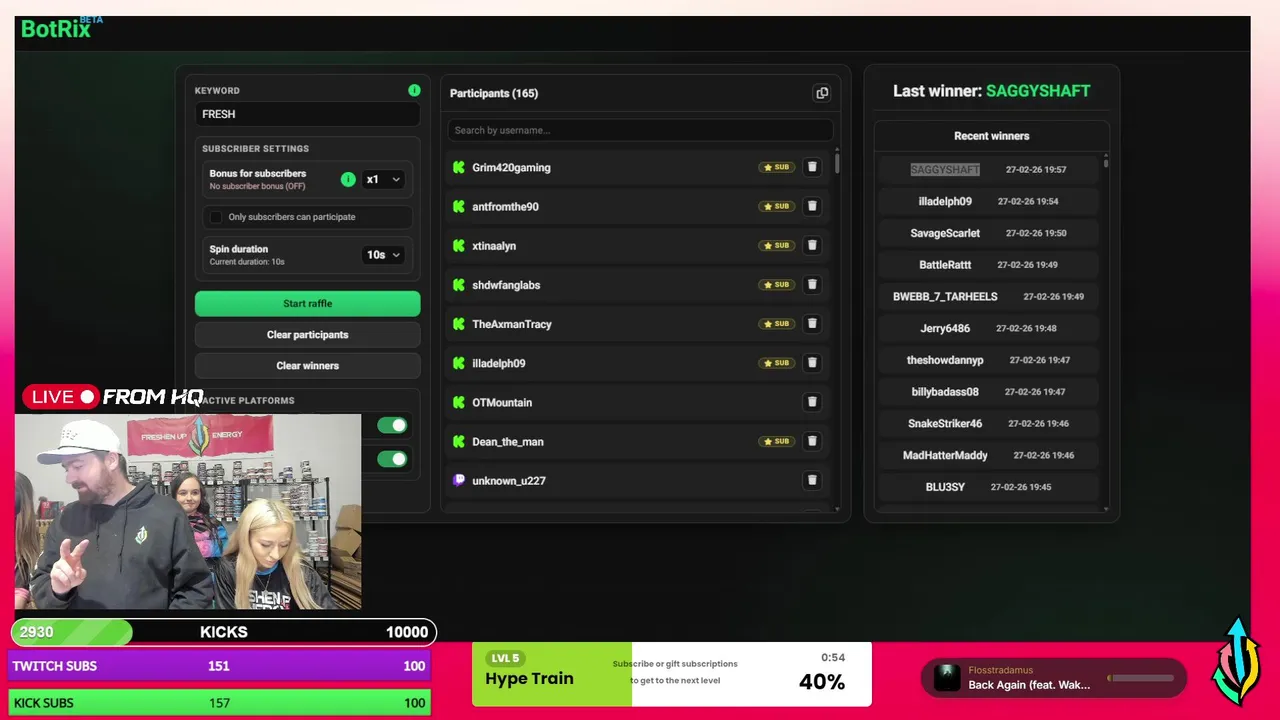Screen dimensions: 1280x720
Task: Click album art icon in music widget
Action: [x=947, y=678]
